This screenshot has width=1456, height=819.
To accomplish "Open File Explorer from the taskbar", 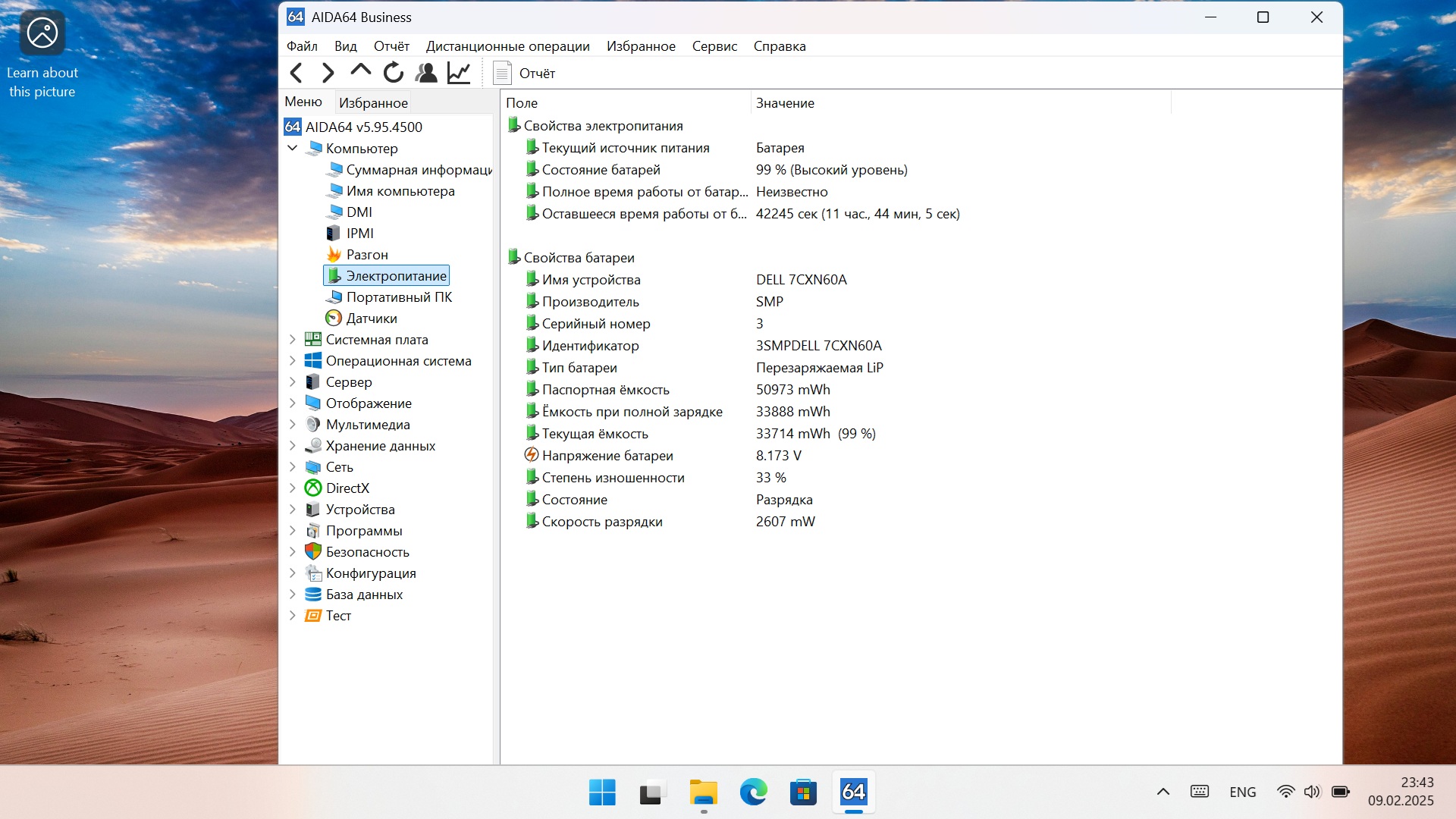I will [704, 792].
